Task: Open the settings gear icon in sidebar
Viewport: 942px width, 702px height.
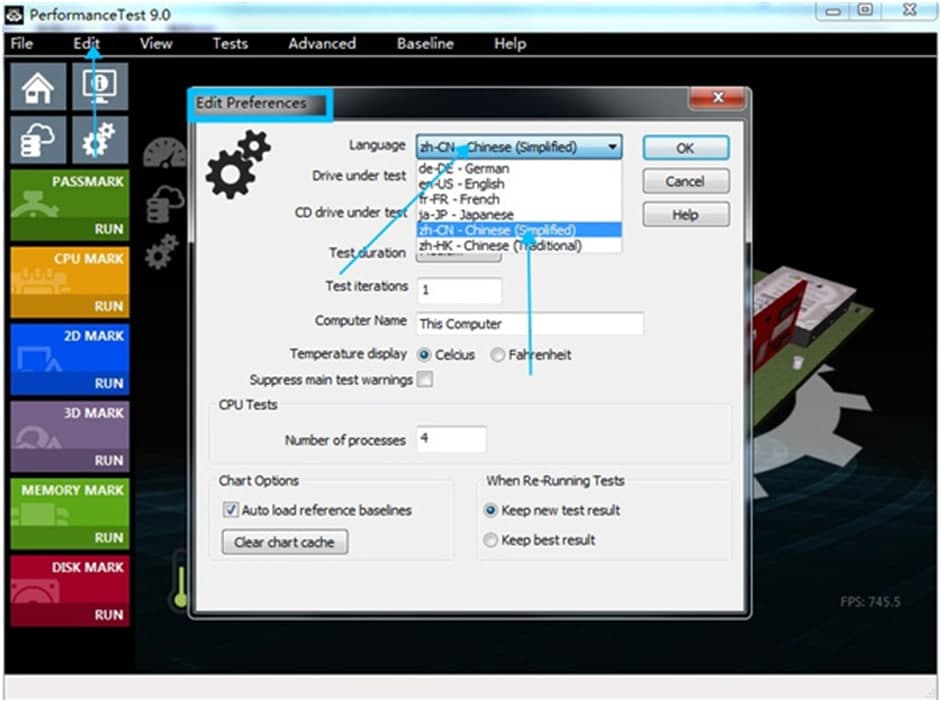Action: point(100,140)
